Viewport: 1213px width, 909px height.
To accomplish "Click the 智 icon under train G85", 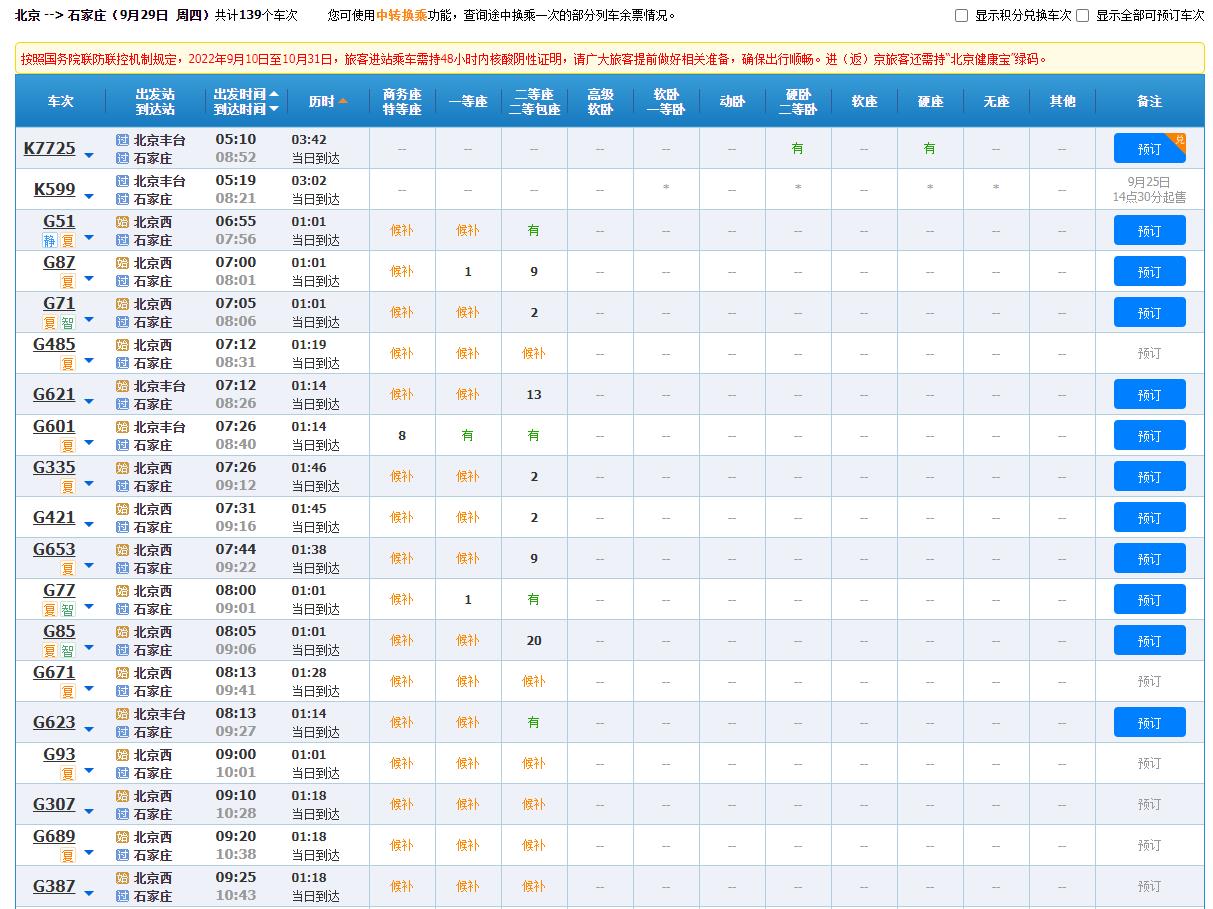I will pos(68,650).
